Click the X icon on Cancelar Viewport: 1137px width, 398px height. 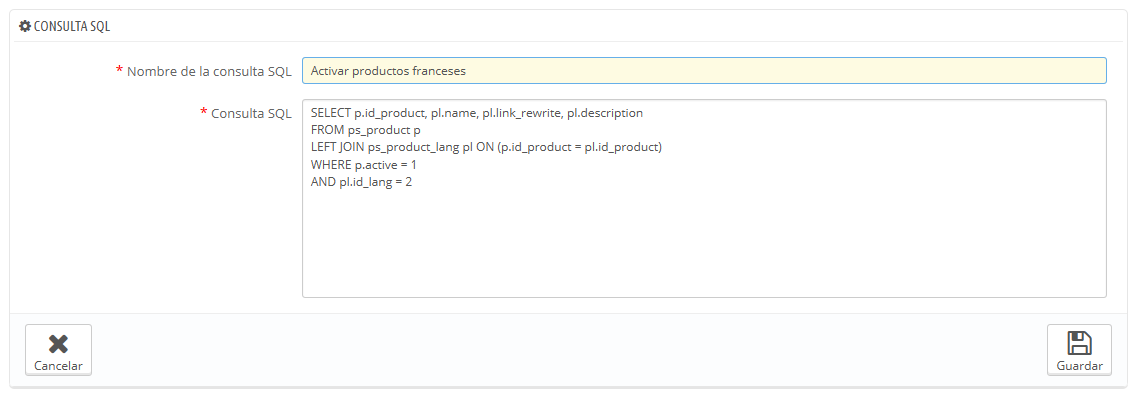click(x=58, y=344)
